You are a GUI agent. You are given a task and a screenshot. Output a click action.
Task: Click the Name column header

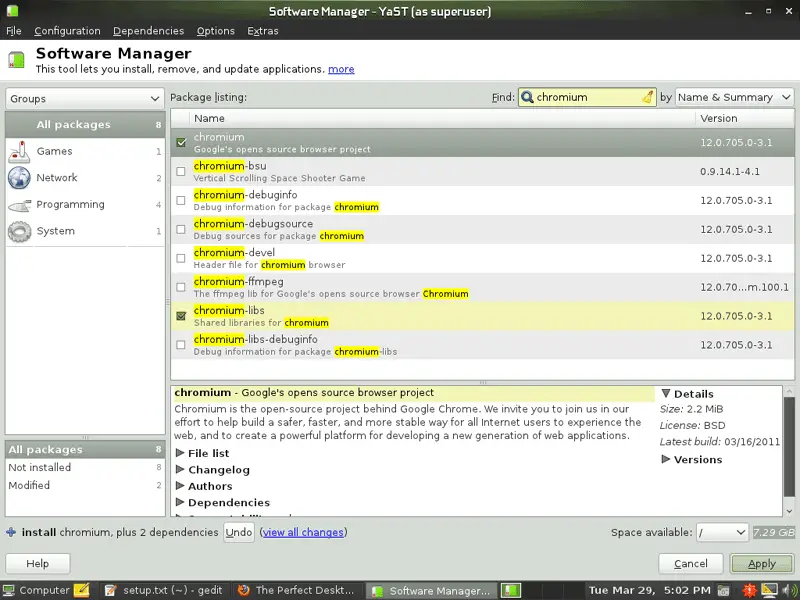coord(441,118)
